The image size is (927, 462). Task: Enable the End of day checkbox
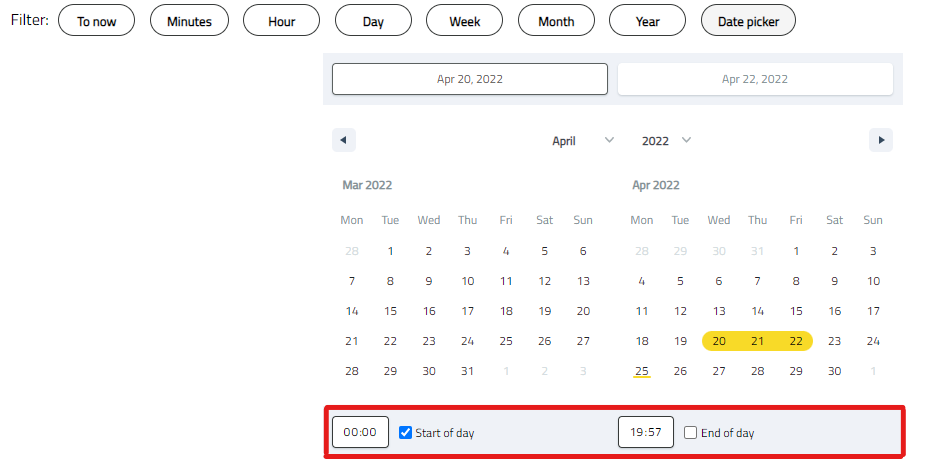tap(691, 433)
